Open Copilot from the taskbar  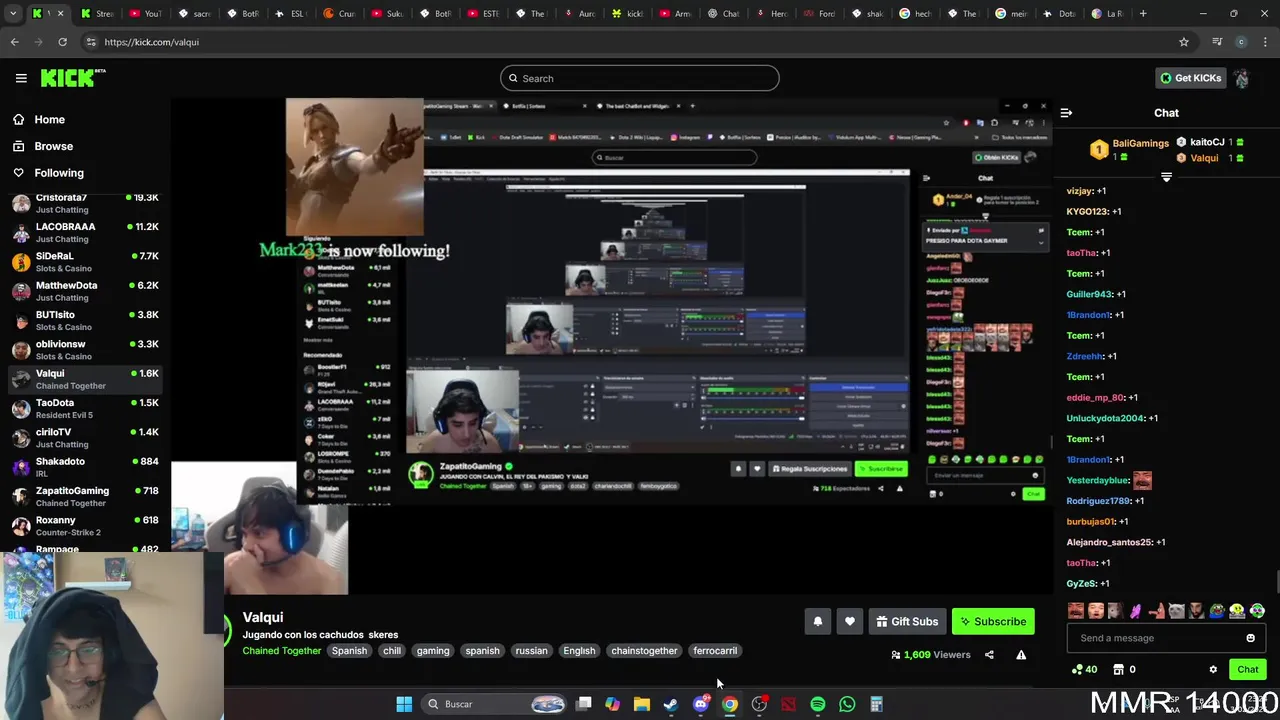[612, 704]
